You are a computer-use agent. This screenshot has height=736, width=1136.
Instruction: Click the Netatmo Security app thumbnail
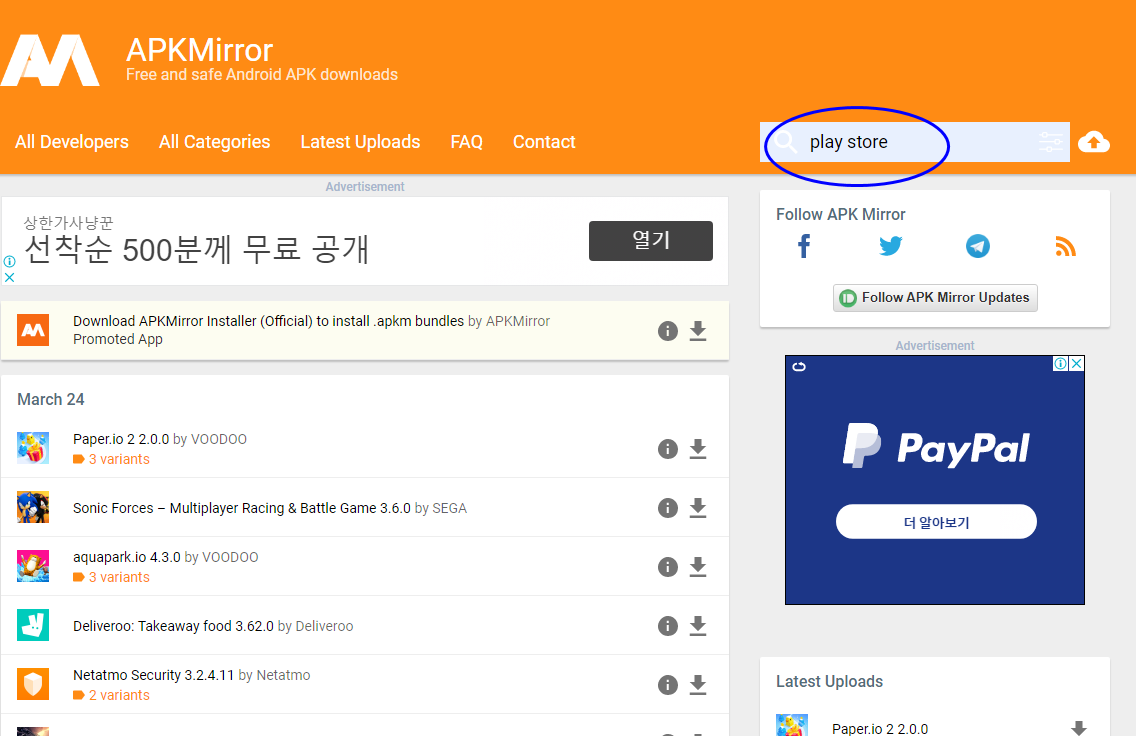coord(33,684)
